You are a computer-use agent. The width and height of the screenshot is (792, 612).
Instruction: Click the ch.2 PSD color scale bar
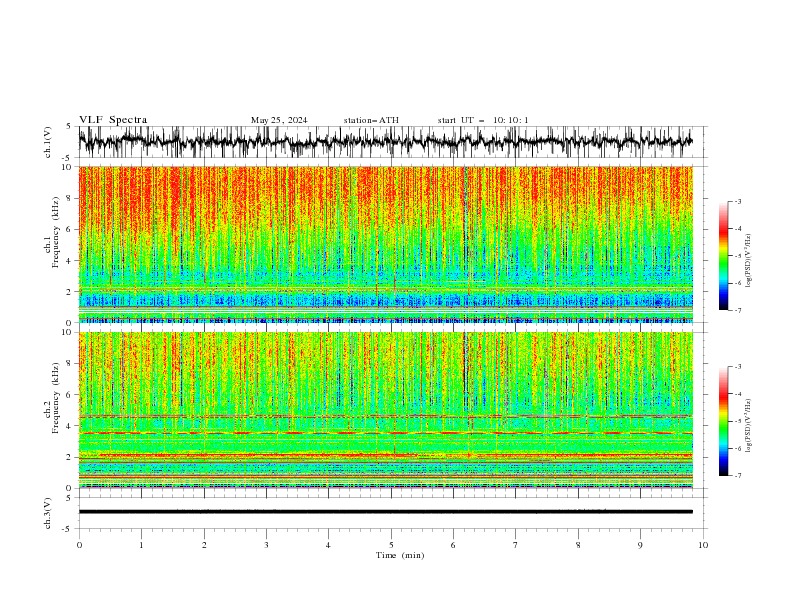click(723, 421)
